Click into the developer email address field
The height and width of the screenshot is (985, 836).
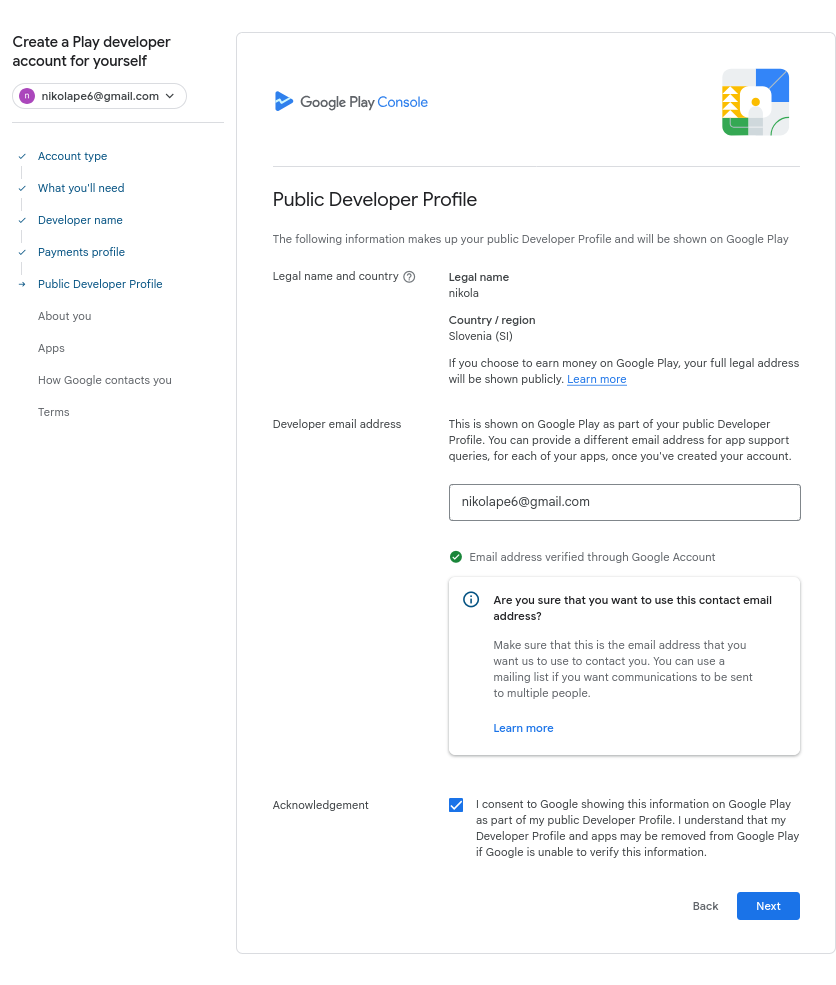(x=624, y=502)
